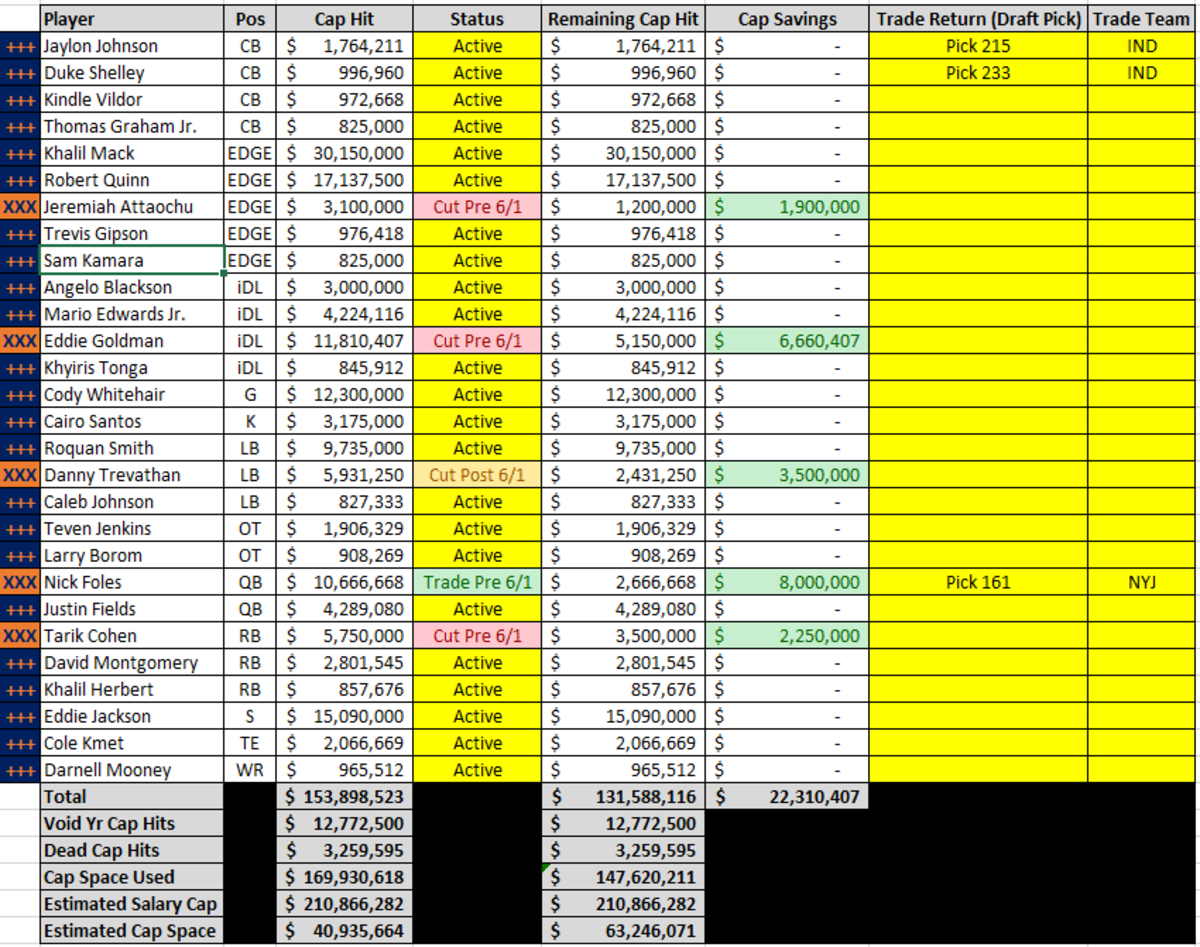
Task: Click Teven Jenkins' remaining cap hit 1,906,329
Action: click(x=624, y=529)
